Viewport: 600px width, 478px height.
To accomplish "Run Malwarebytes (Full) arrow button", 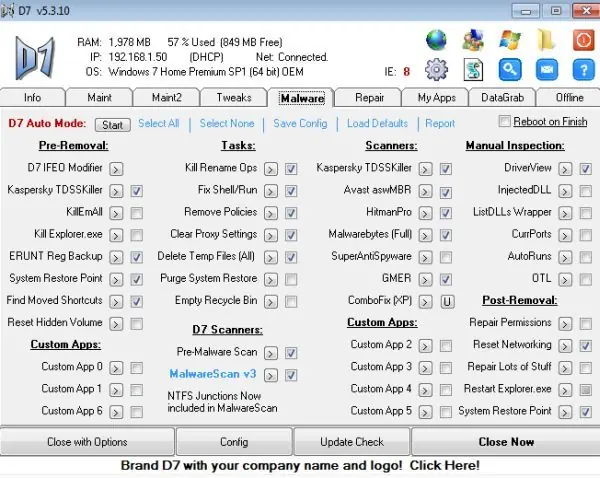I will click(425, 235).
